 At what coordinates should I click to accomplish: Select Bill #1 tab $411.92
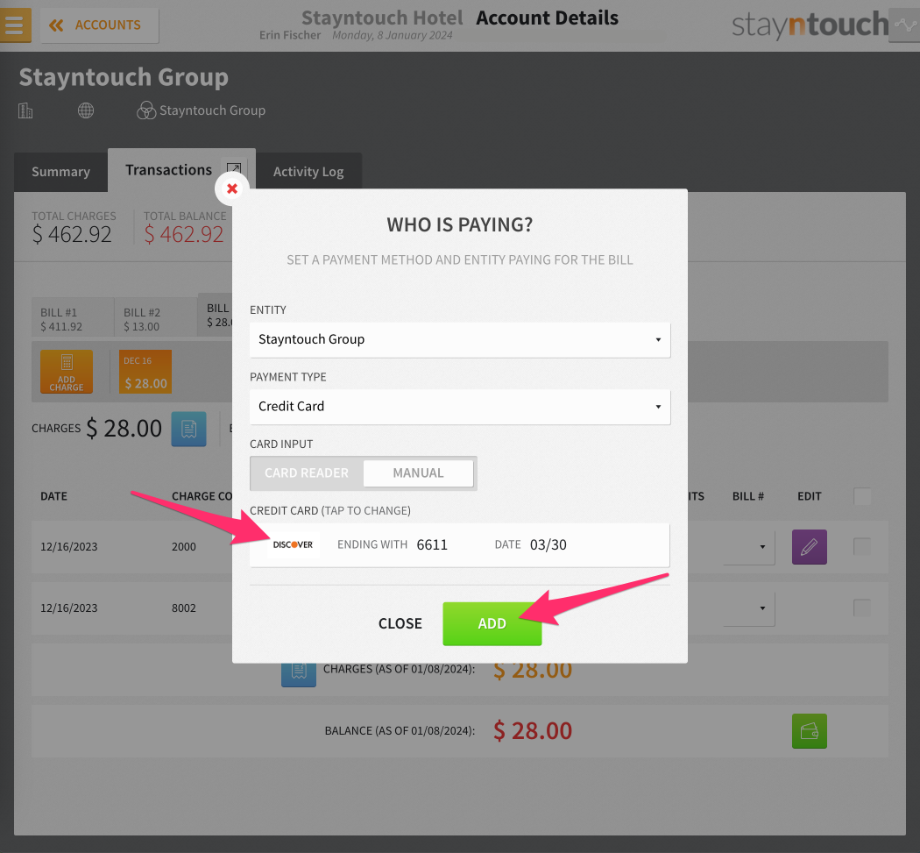(73, 319)
